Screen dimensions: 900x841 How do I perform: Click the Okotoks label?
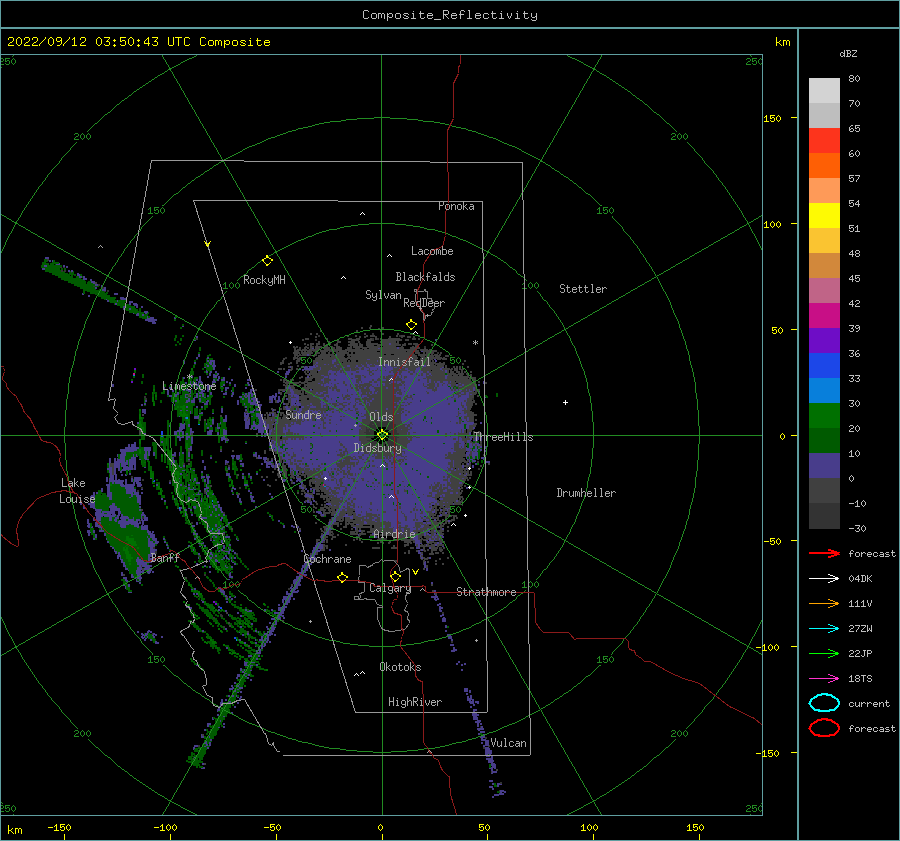pos(400,667)
